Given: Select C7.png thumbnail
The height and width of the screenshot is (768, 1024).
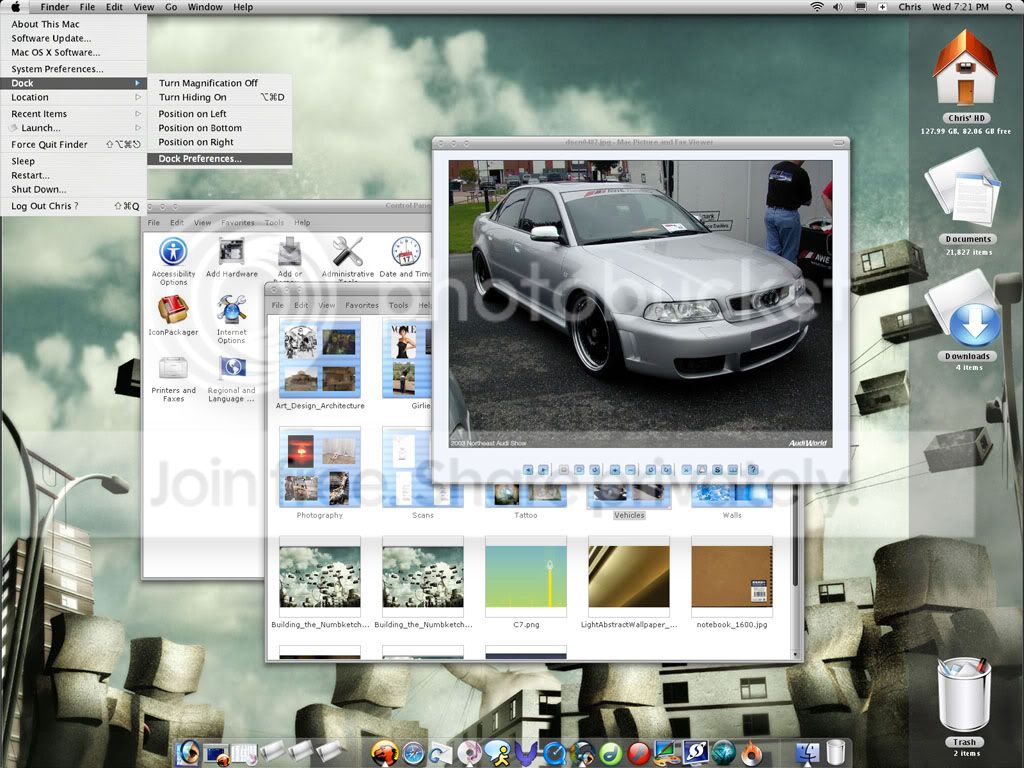Looking at the screenshot, I should coord(526,577).
